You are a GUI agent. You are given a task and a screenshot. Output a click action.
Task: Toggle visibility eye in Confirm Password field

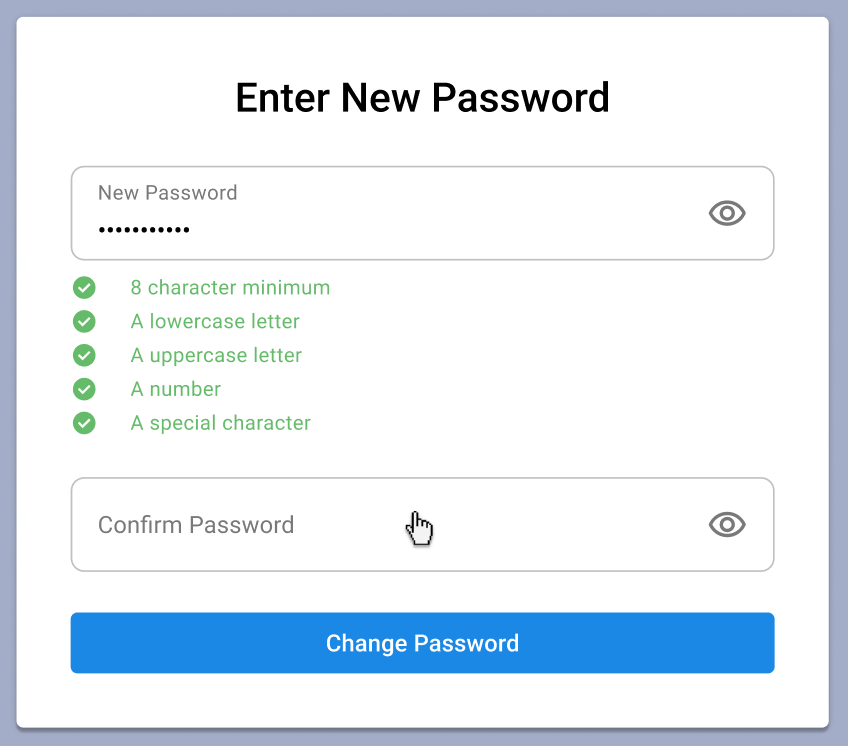tap(727, 524)
